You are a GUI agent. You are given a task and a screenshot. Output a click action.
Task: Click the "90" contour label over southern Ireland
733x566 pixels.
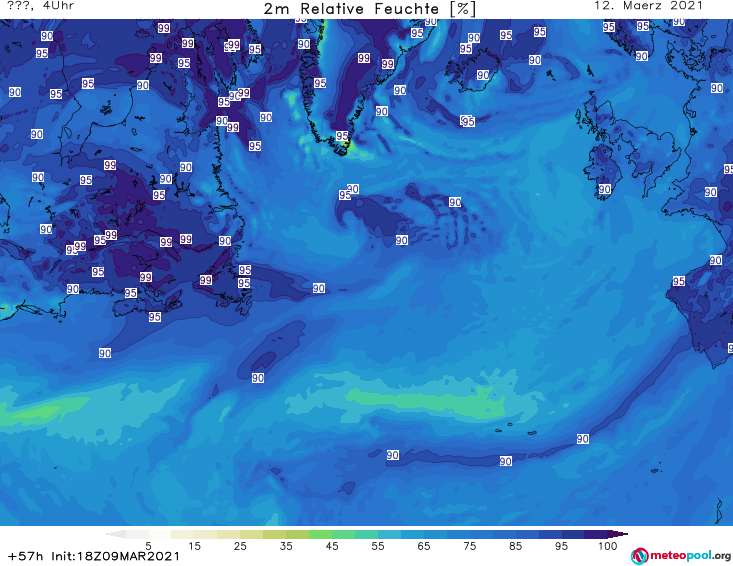point(604,189)
